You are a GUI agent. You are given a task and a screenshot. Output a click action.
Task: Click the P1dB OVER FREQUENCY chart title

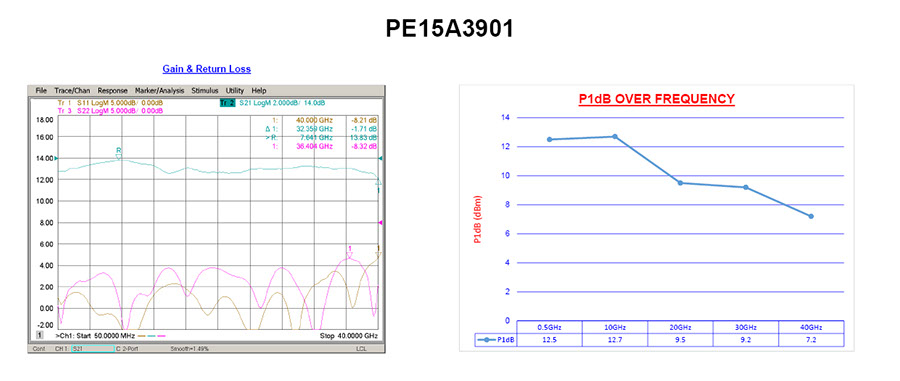pos(657,99)
